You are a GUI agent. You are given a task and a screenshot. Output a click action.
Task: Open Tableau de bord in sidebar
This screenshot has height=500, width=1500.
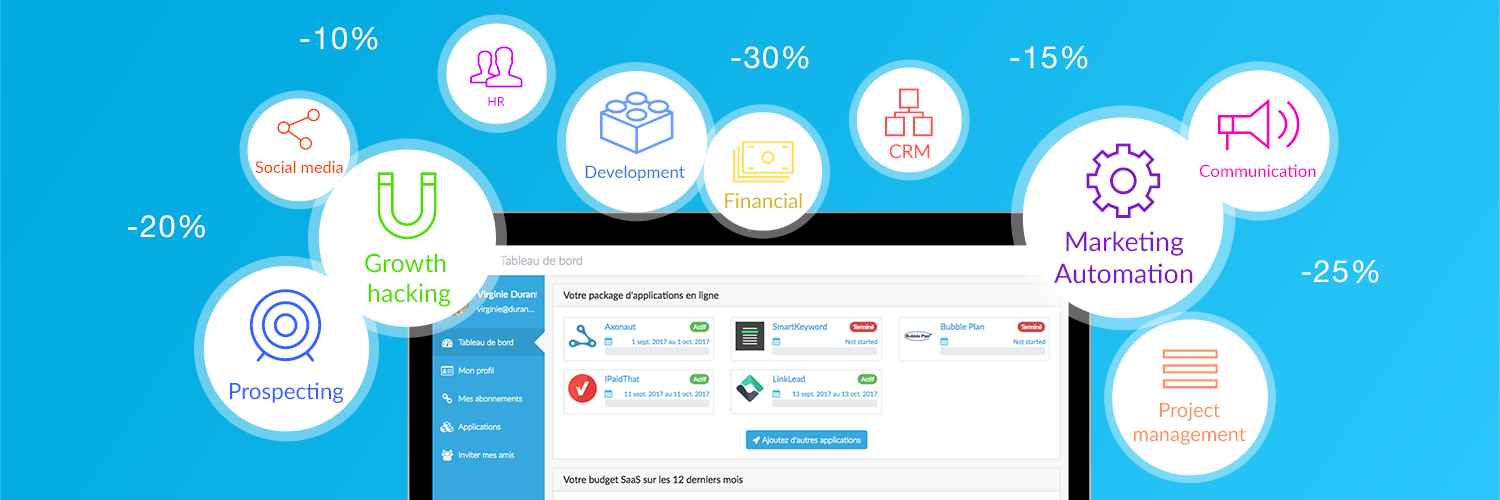pyautogui.click(x=487, y=342)
